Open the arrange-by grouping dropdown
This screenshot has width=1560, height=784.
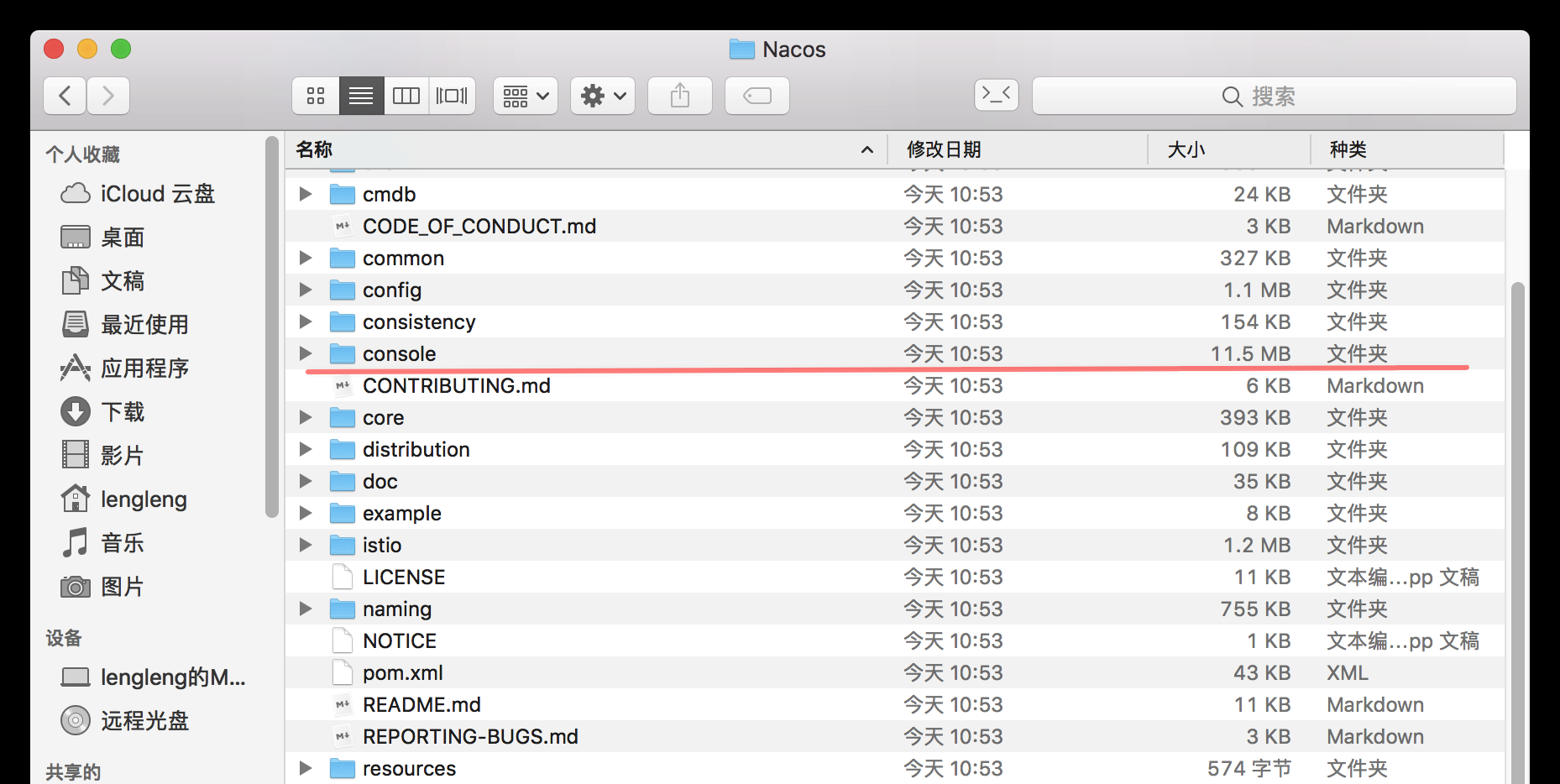[526, 96]
